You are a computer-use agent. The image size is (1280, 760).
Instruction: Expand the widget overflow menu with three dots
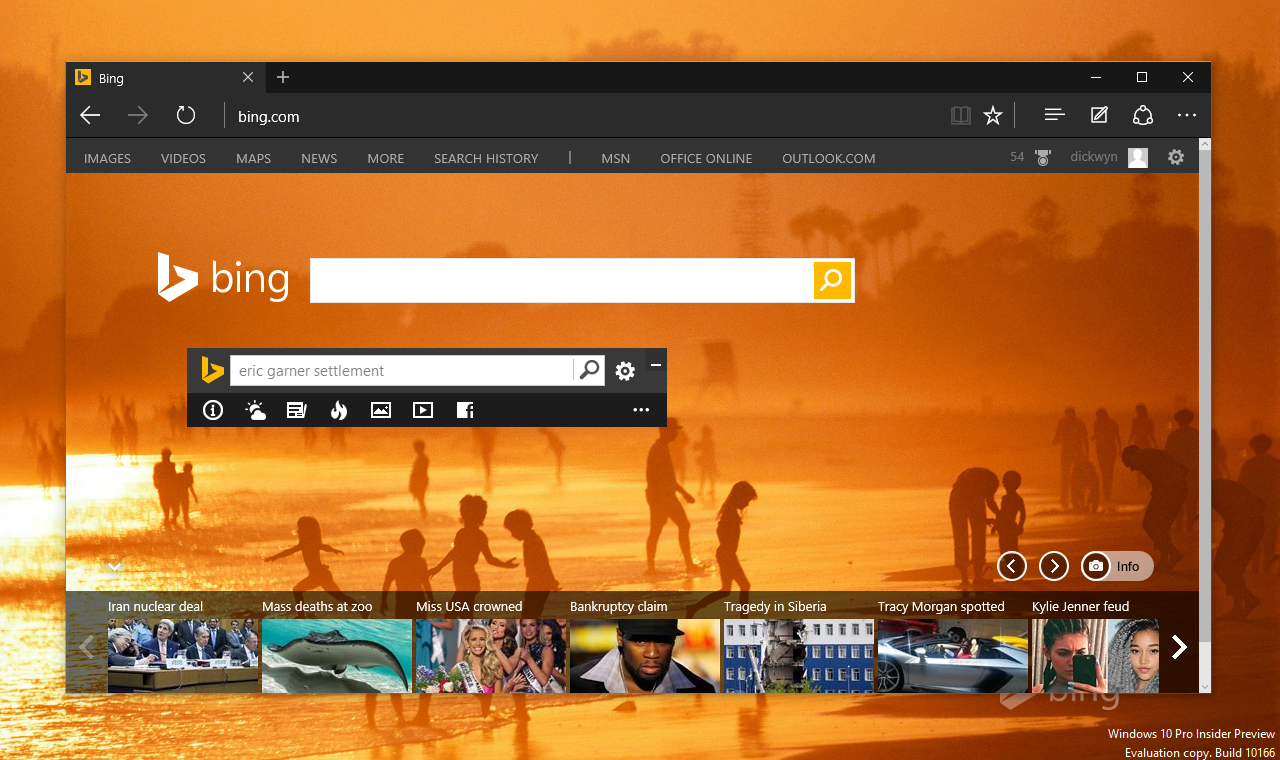point(641,410)
